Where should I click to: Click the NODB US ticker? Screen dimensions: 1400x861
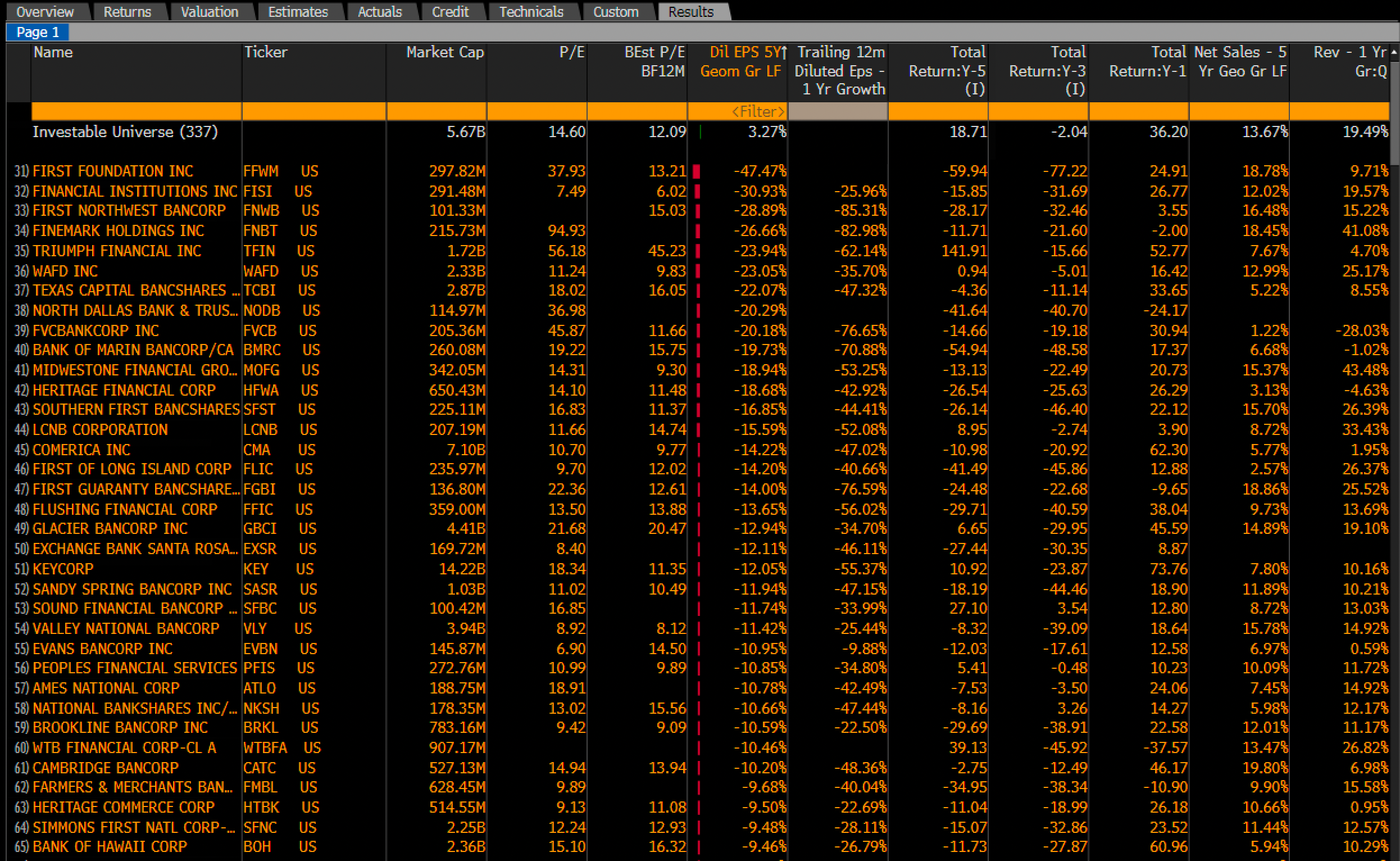point(281,310)
